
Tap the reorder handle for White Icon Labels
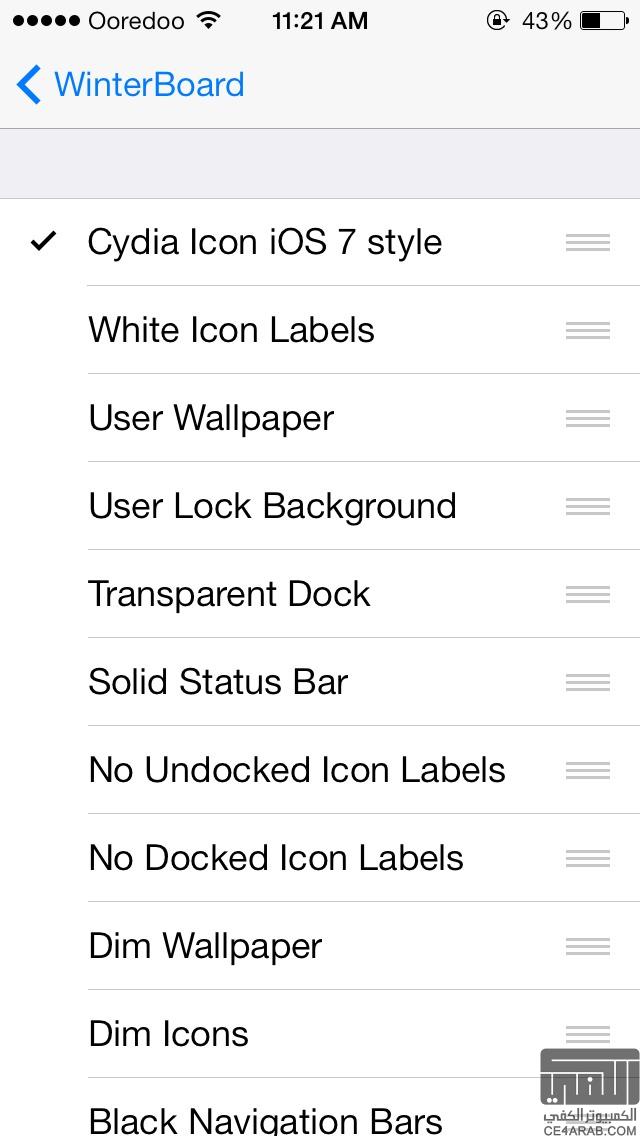click(x=587, y=330)
